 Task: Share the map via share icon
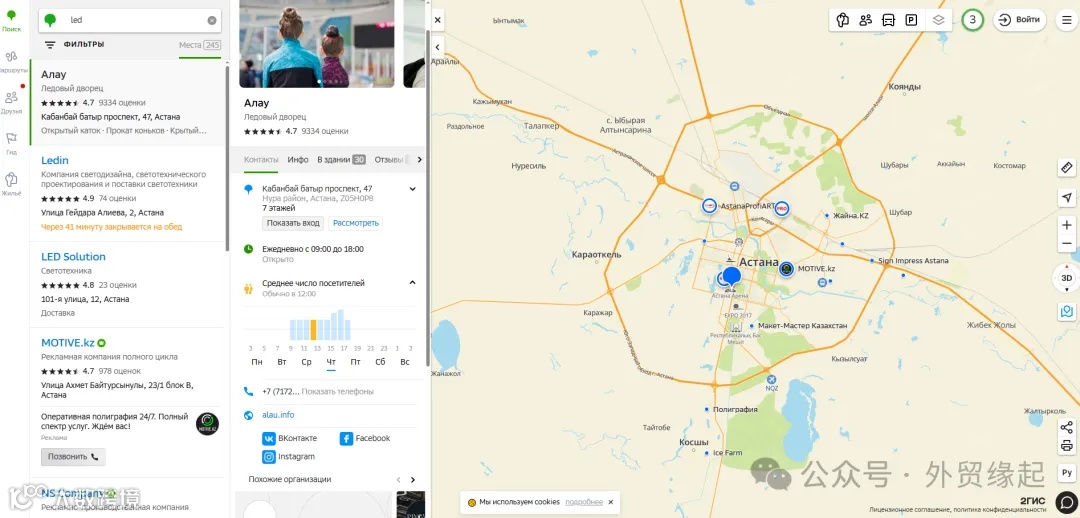pos(1067,427)
